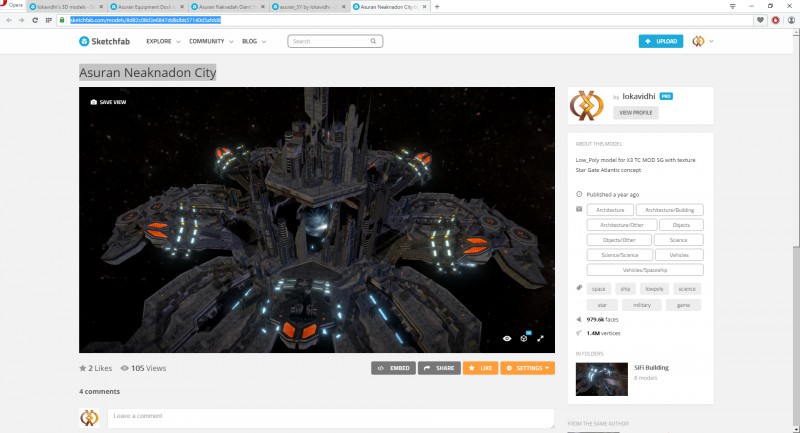Reload the page with the refresh icon
This screenshot has width=800, height=433.
35,20
